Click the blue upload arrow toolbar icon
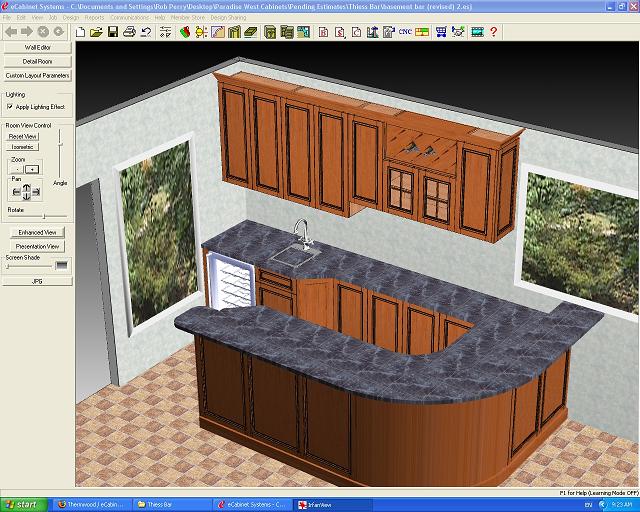The image size is (640, 512). (372, 32)
